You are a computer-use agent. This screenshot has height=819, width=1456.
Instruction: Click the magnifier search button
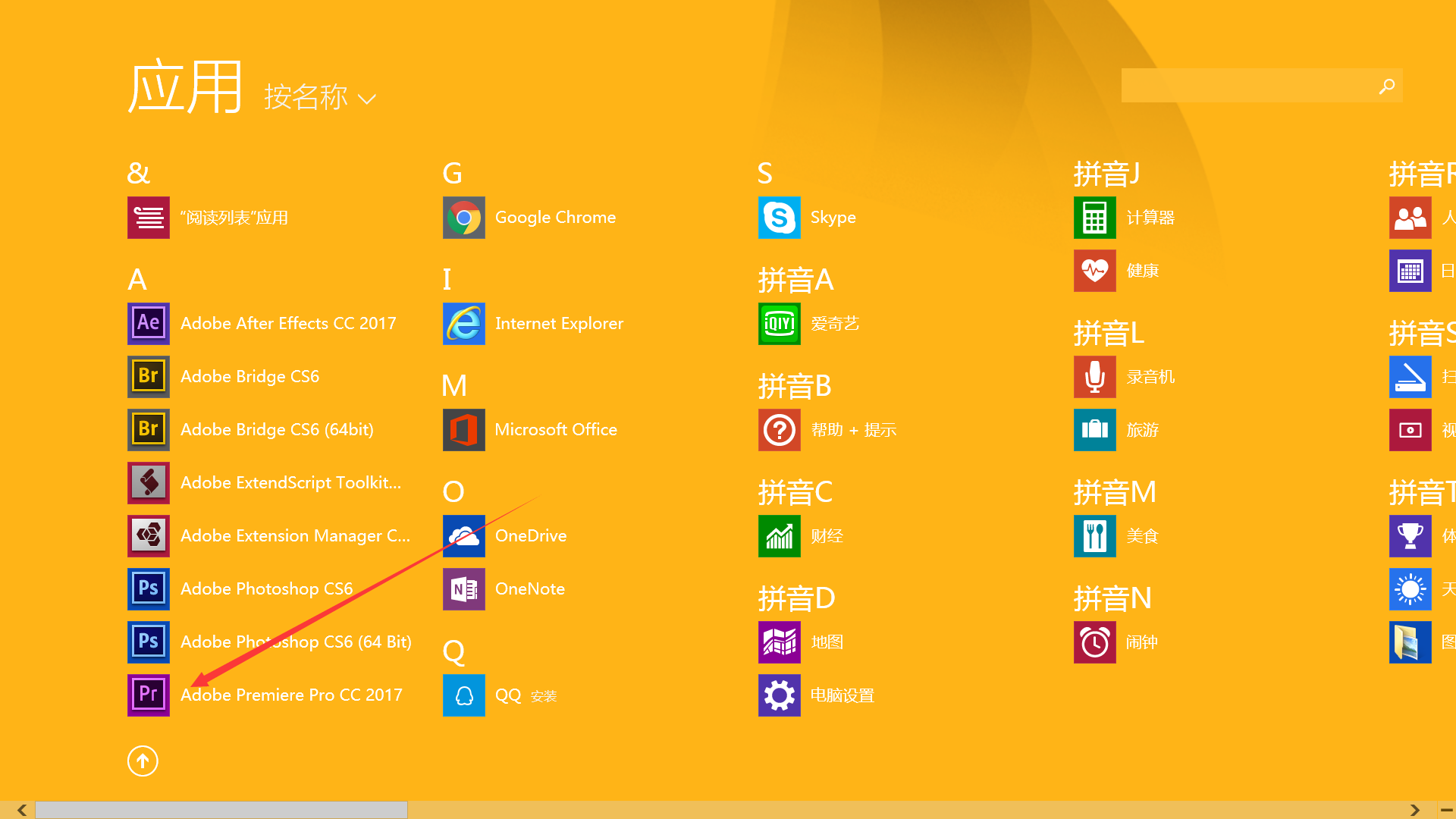click(x=1387, y=86)
